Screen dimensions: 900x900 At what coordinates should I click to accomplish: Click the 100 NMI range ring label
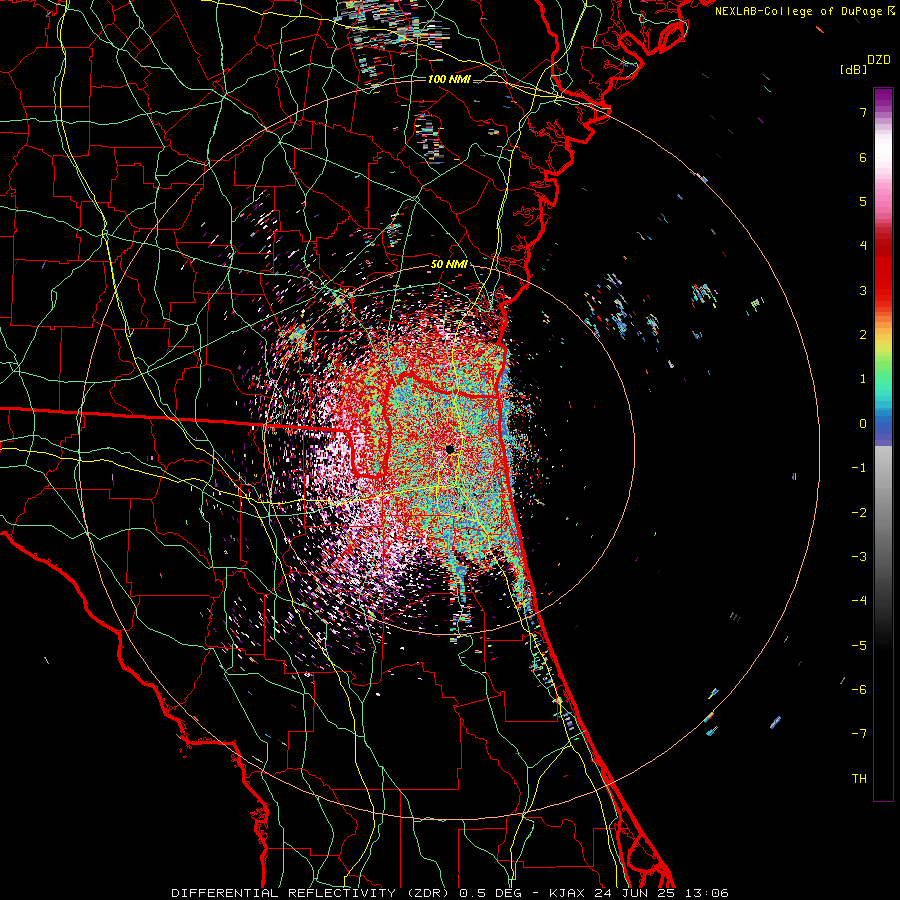pos(449,79)
